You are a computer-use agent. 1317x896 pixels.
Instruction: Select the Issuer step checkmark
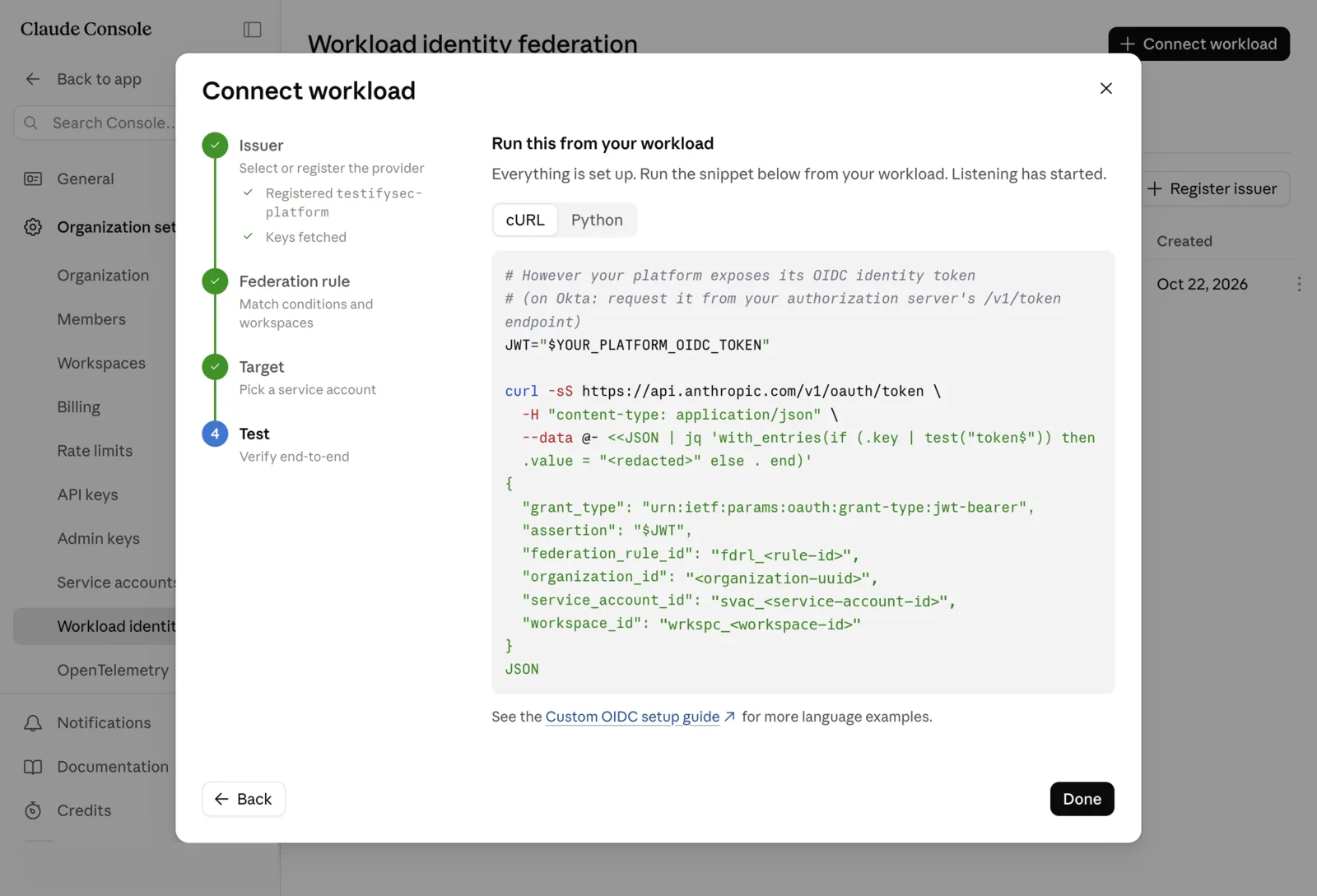215,146
